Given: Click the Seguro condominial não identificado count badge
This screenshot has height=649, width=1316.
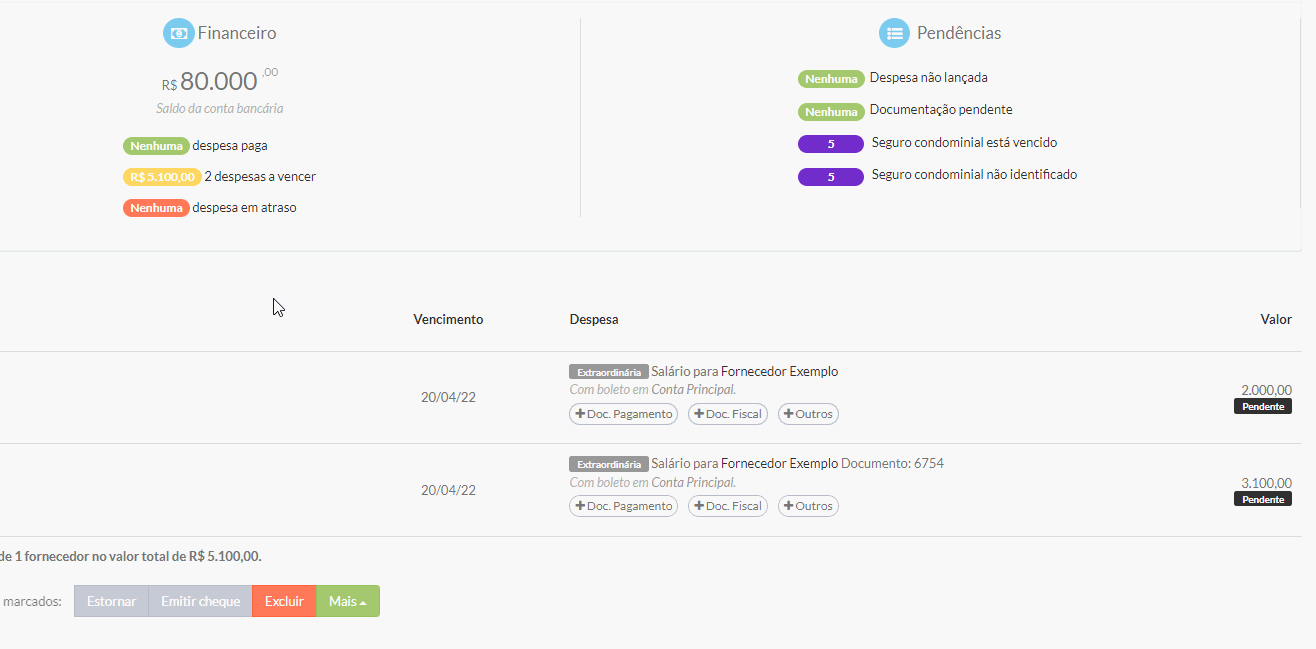Looking at the screenshot, I should coord(831,177).
